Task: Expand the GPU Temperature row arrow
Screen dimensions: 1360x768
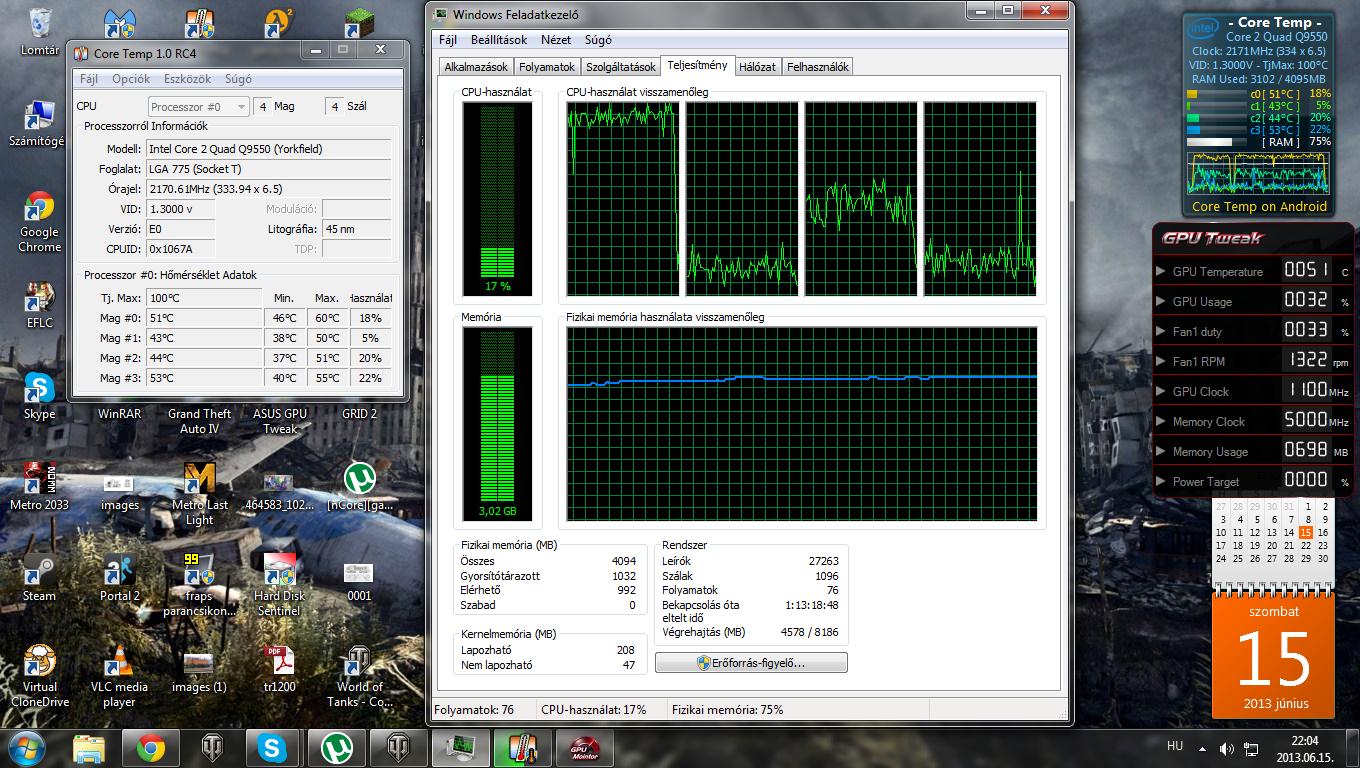Action: coord(1161,271)
